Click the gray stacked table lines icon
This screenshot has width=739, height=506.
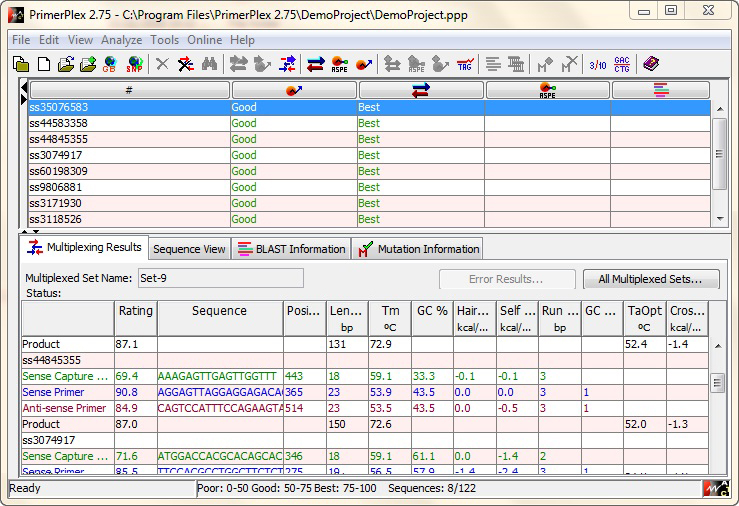coord(516,64)
